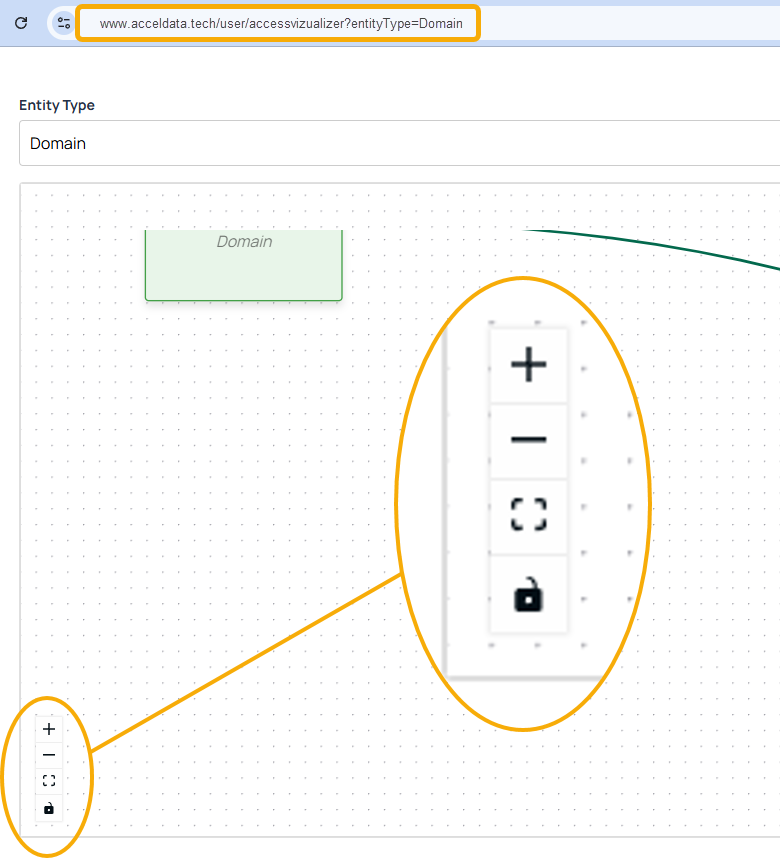Image resolution: width=780 pixels, height=858 pixels.
Task: Zoom in with the small plus control
Action: point(49,729)
